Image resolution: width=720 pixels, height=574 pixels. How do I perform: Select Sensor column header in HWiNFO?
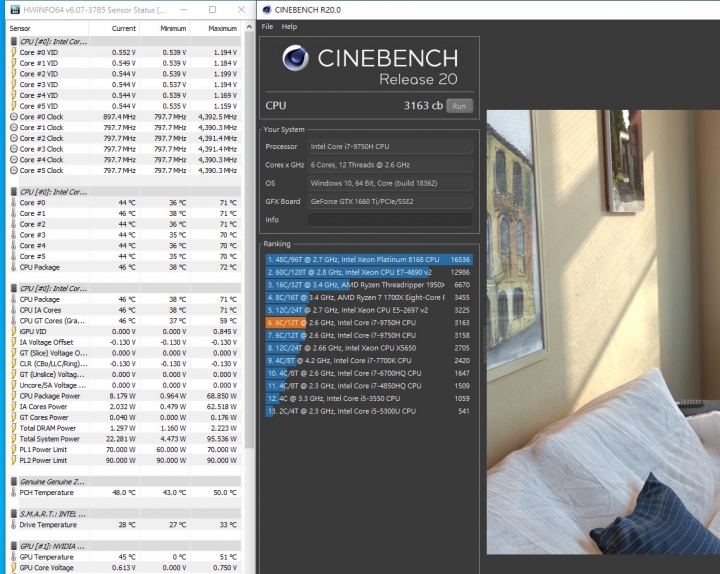click(x=20, y=28)
